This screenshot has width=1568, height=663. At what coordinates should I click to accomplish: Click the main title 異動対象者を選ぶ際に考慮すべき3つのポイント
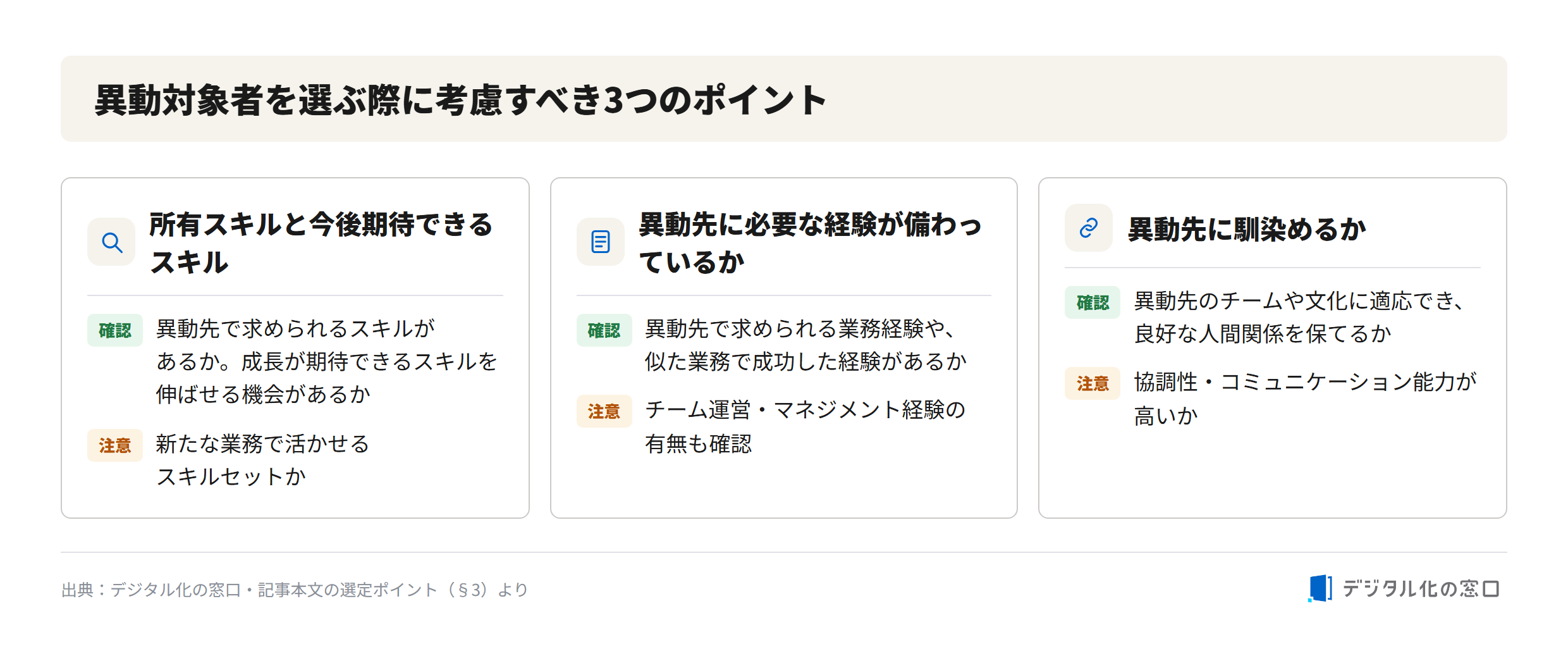point(460,99)
